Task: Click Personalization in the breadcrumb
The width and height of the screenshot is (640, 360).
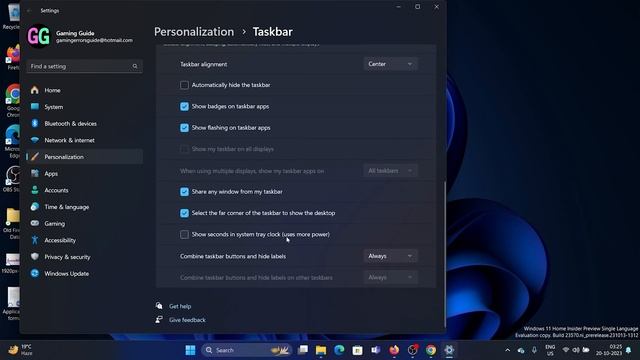Action: click(194, 31)
